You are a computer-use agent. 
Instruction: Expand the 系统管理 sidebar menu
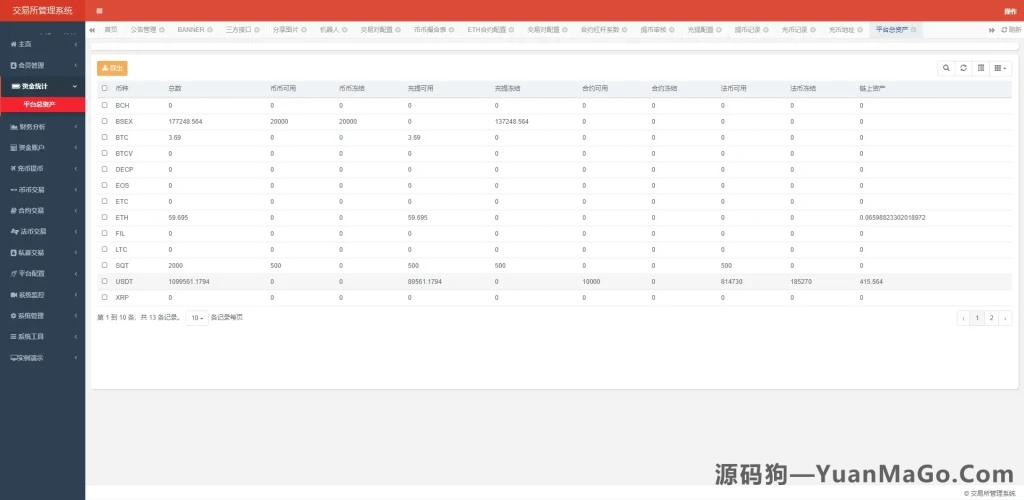pyautogui.click(x=42, y=316)
